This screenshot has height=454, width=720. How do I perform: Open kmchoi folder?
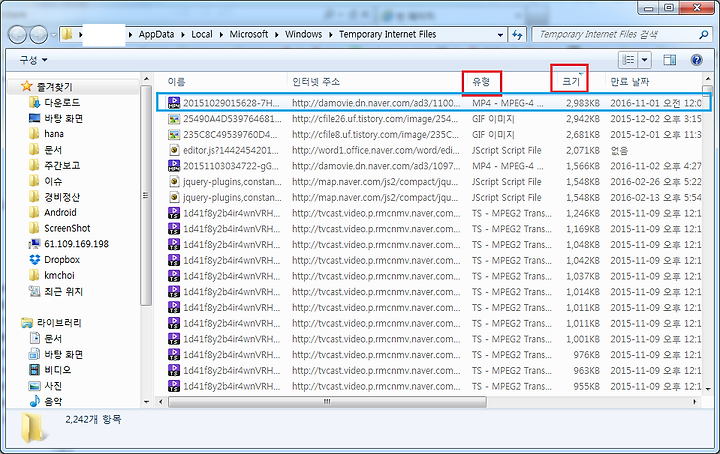click(x=51, y=275)
